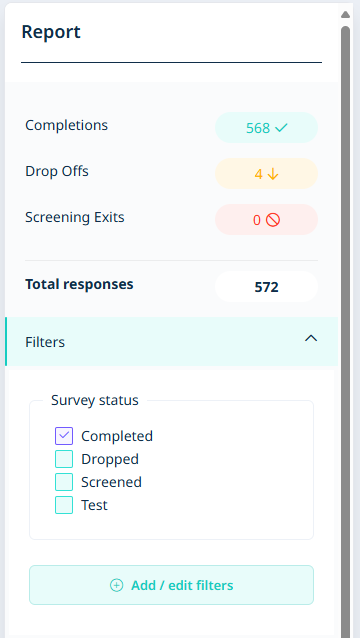Click the red prohibited icon for screening exits
The width and height of the screenshot is (360, 638).
[273, 220]
